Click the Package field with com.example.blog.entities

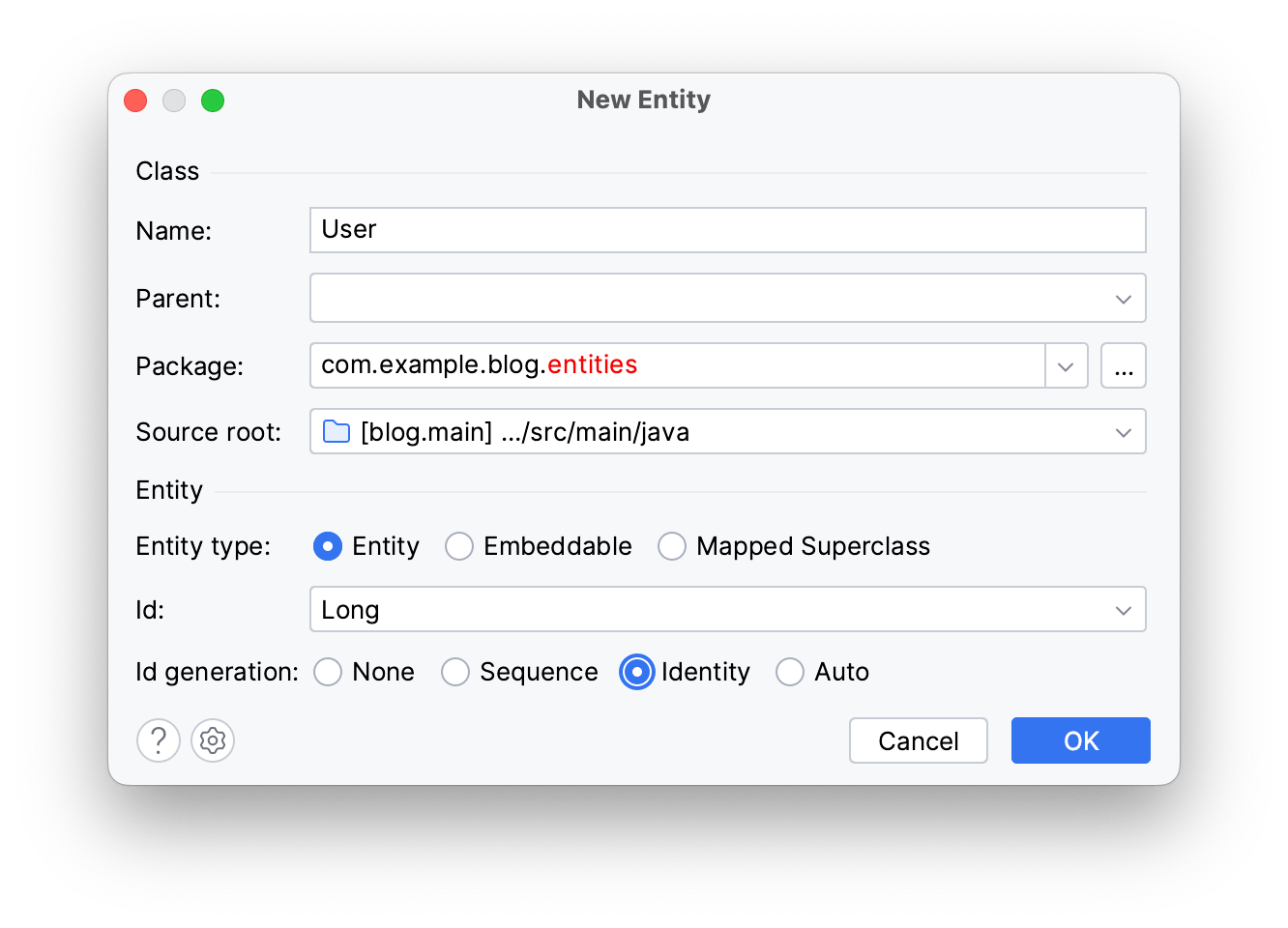(677, 365)
